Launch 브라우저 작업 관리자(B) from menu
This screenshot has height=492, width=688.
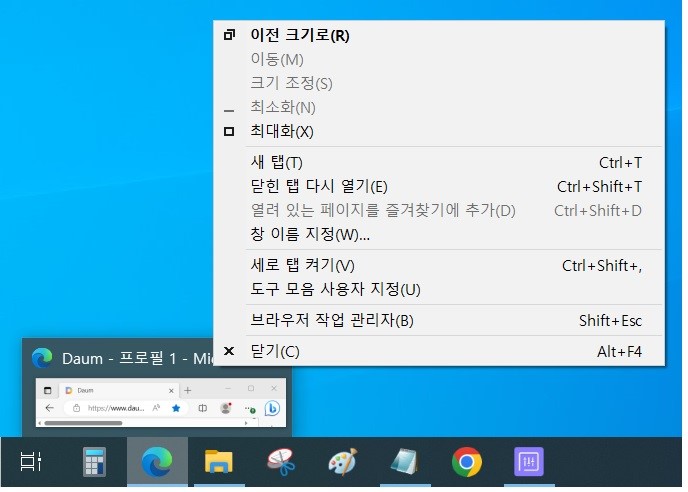(439, 320)
